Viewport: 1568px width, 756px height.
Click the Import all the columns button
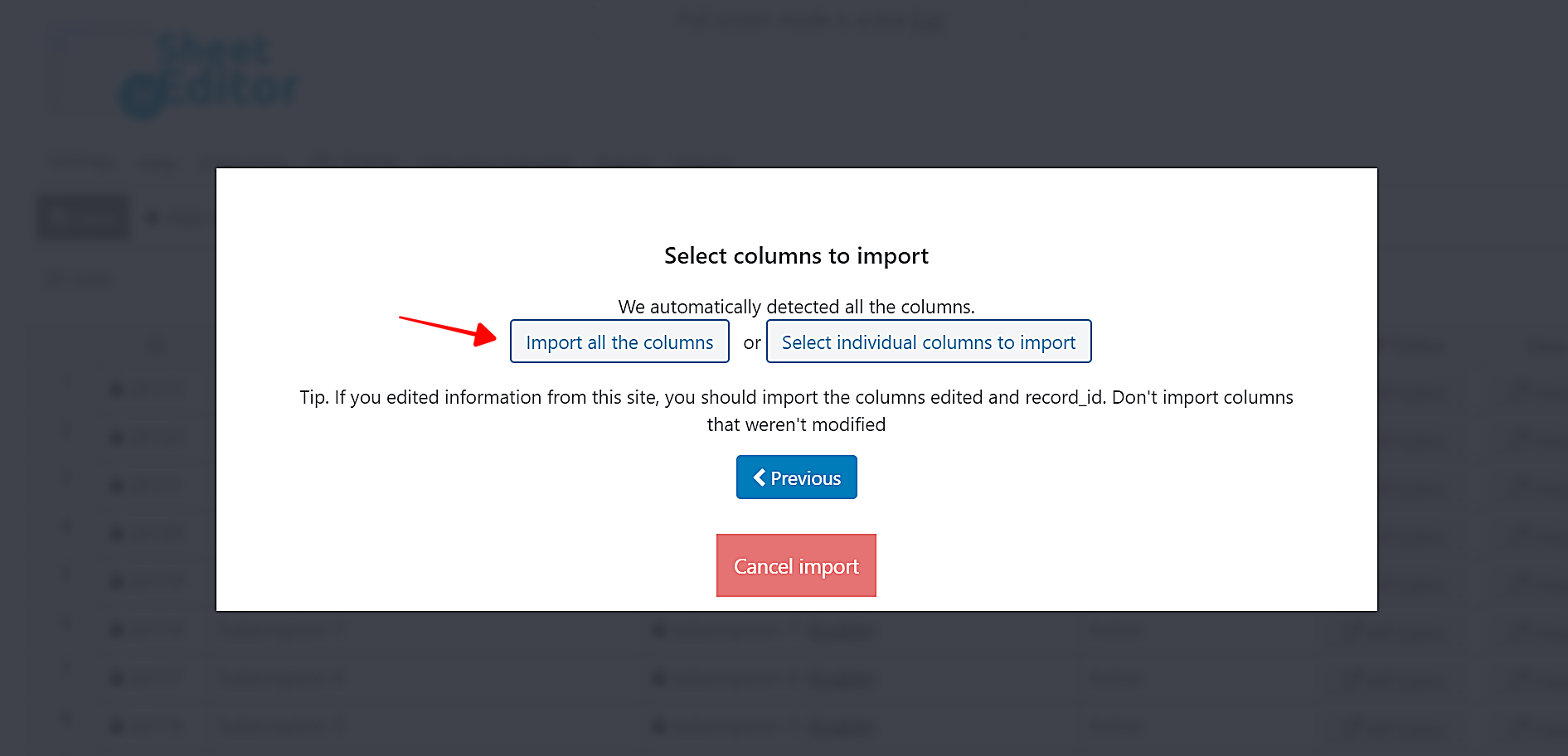coord(619,342)
